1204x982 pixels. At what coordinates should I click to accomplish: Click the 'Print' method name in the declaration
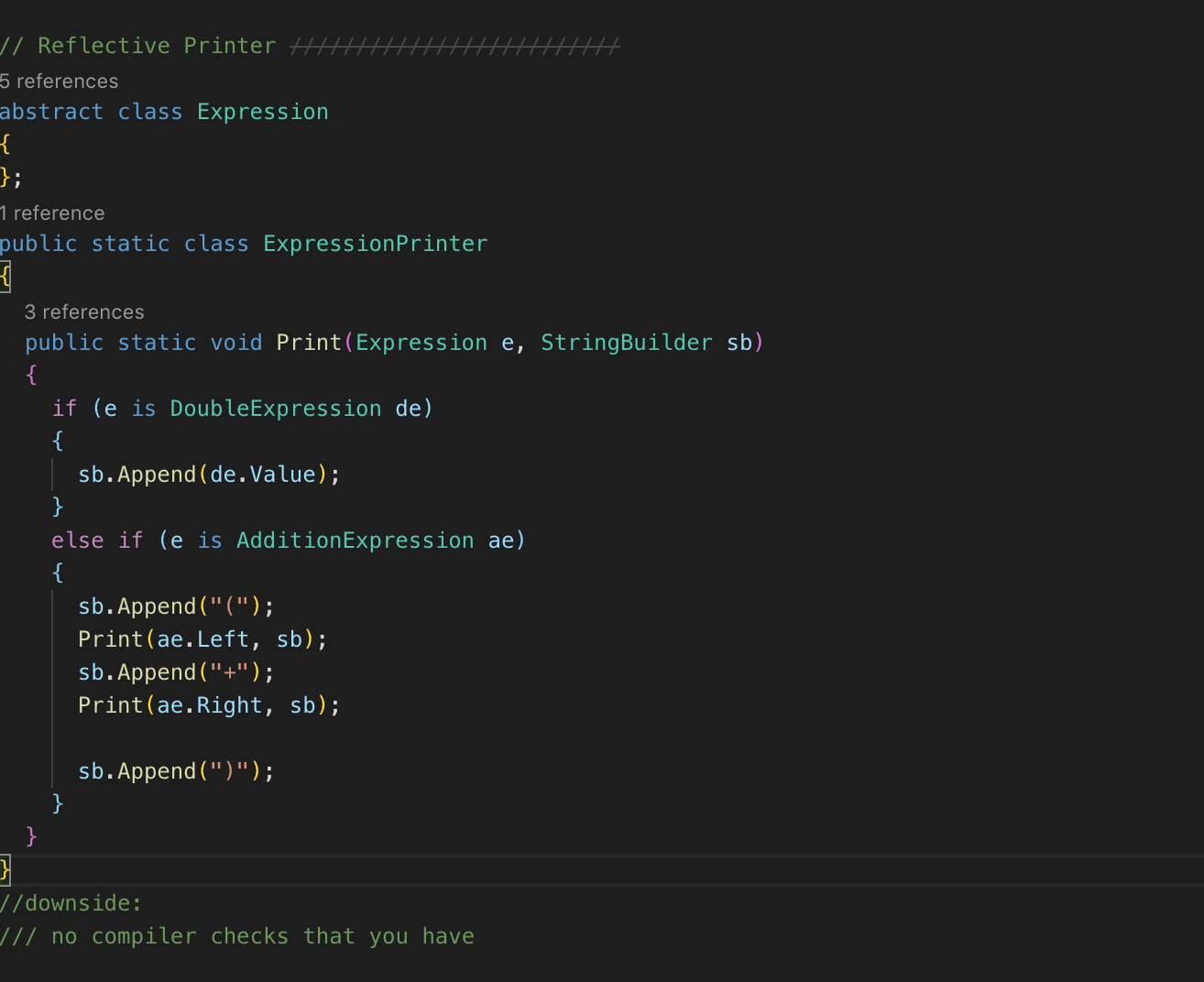[x=309, y=343]
